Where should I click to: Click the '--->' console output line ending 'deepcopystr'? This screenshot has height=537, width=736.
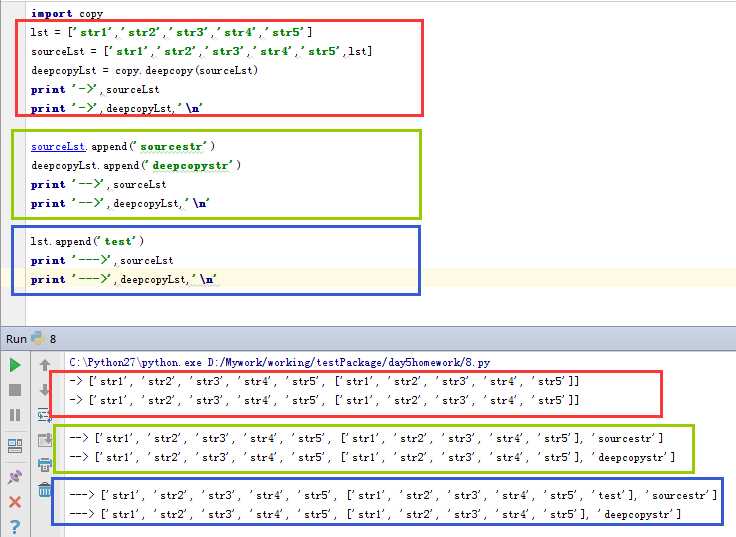(375, 514)
